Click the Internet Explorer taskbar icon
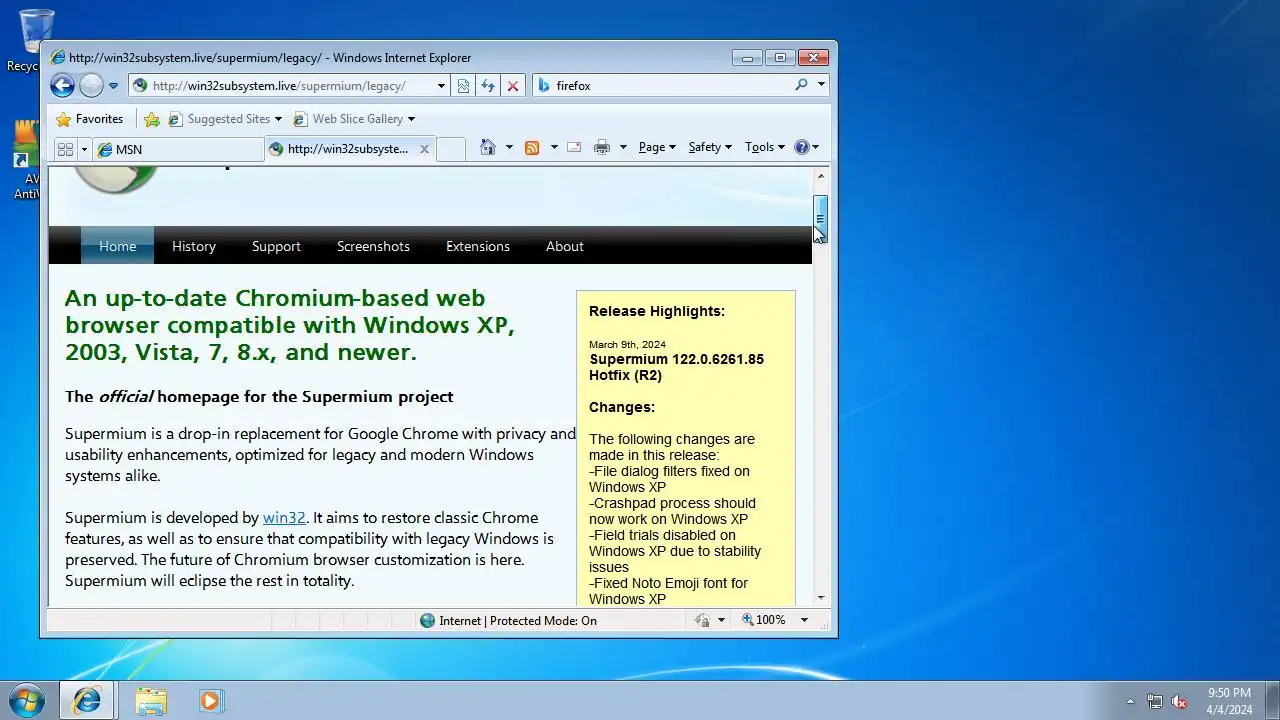 [87, 700]
